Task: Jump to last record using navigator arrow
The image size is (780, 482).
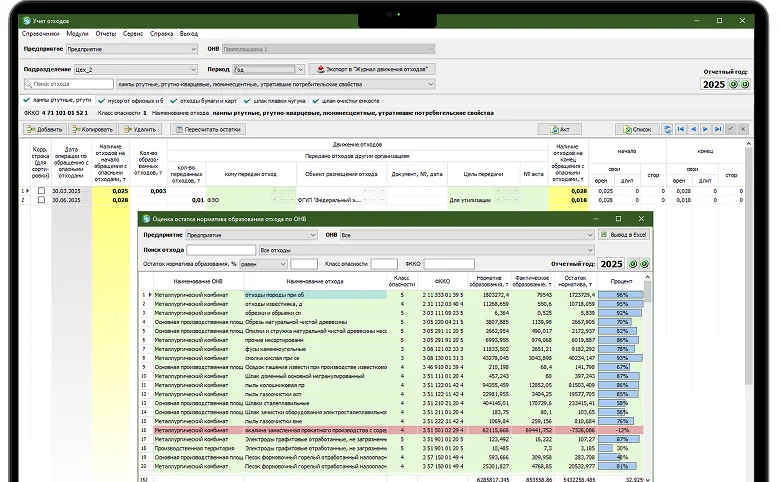Action: [x=718, y=129]
